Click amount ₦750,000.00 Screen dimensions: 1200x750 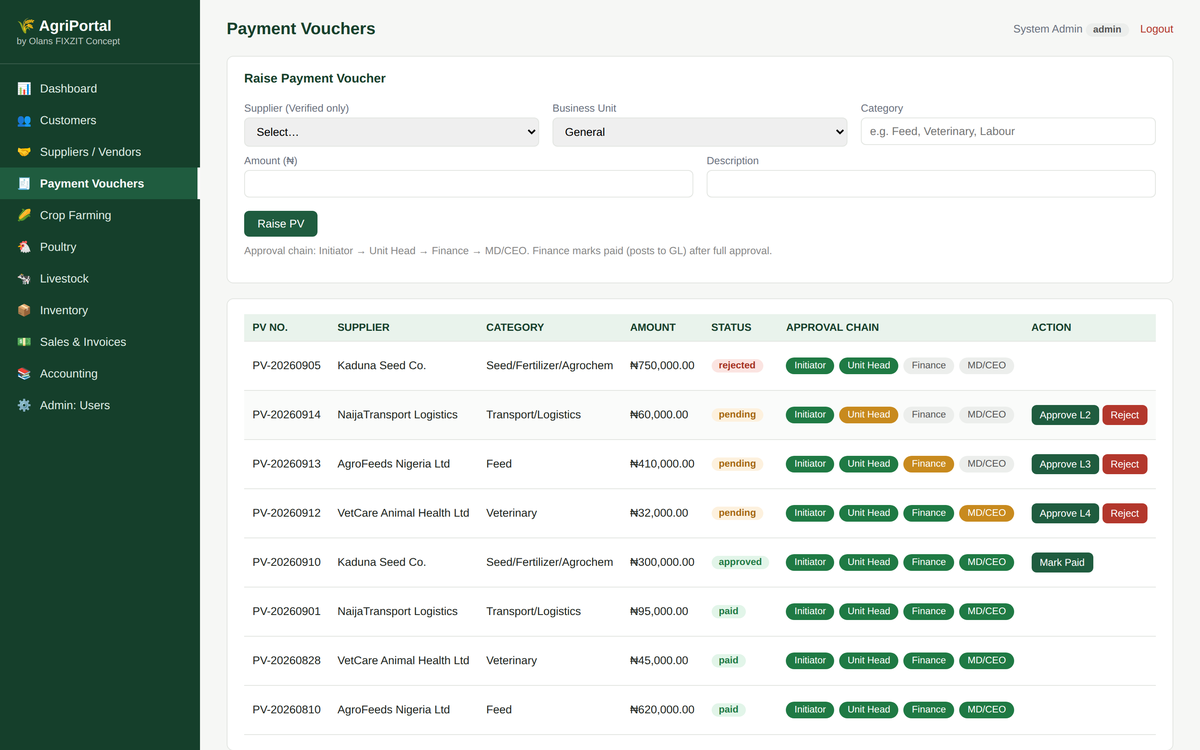pos(662,366)
